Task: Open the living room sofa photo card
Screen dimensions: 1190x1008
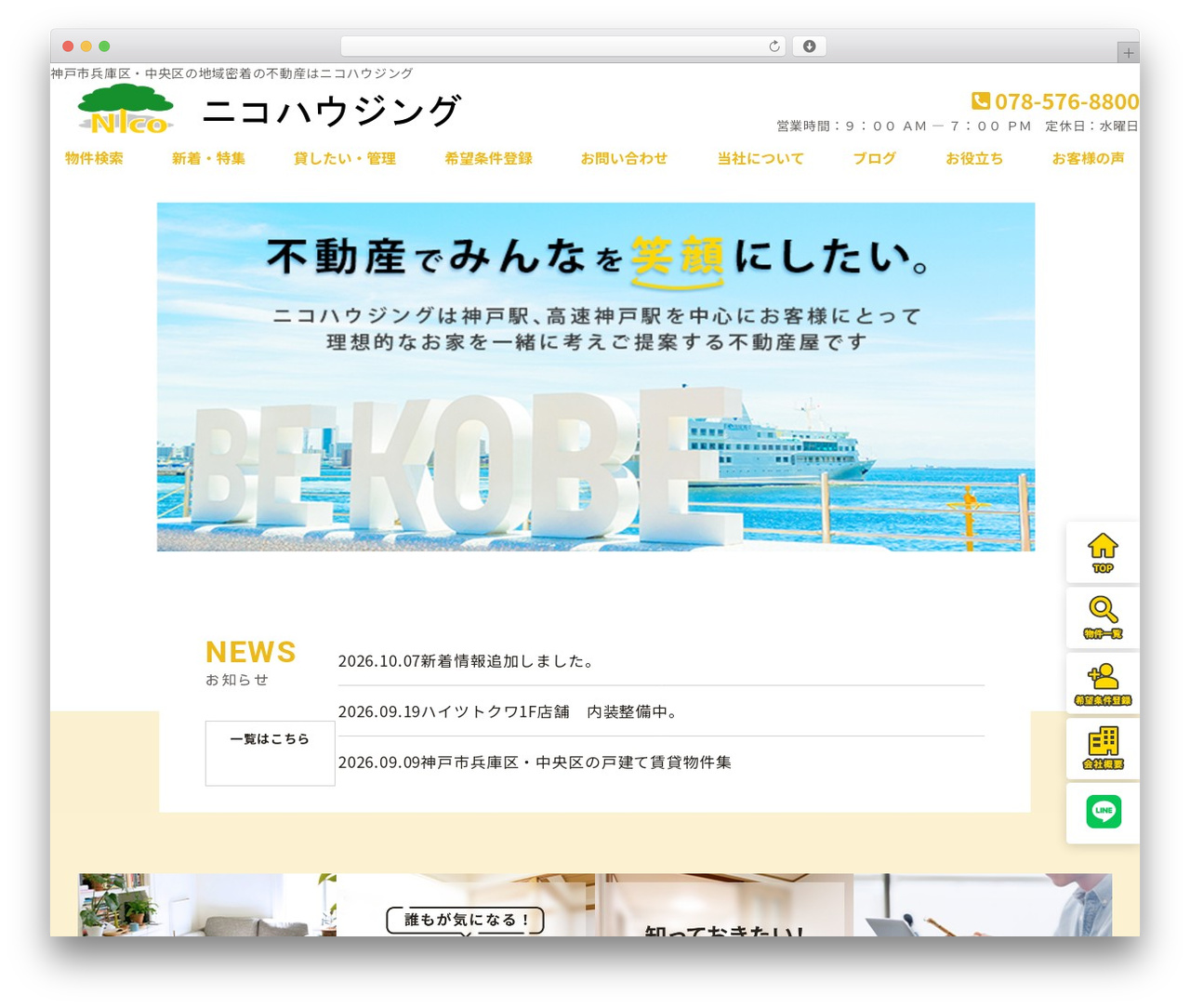Action: pos(207,905)
